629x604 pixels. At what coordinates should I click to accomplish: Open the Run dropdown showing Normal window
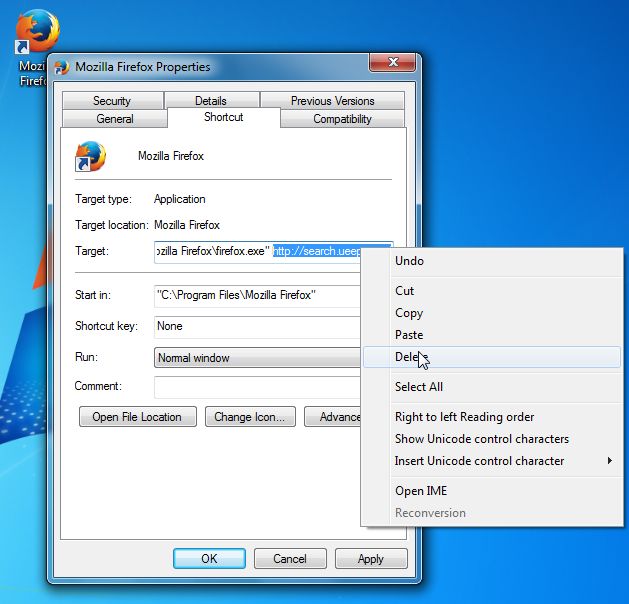pyautogui.click(x=257, y=357)
